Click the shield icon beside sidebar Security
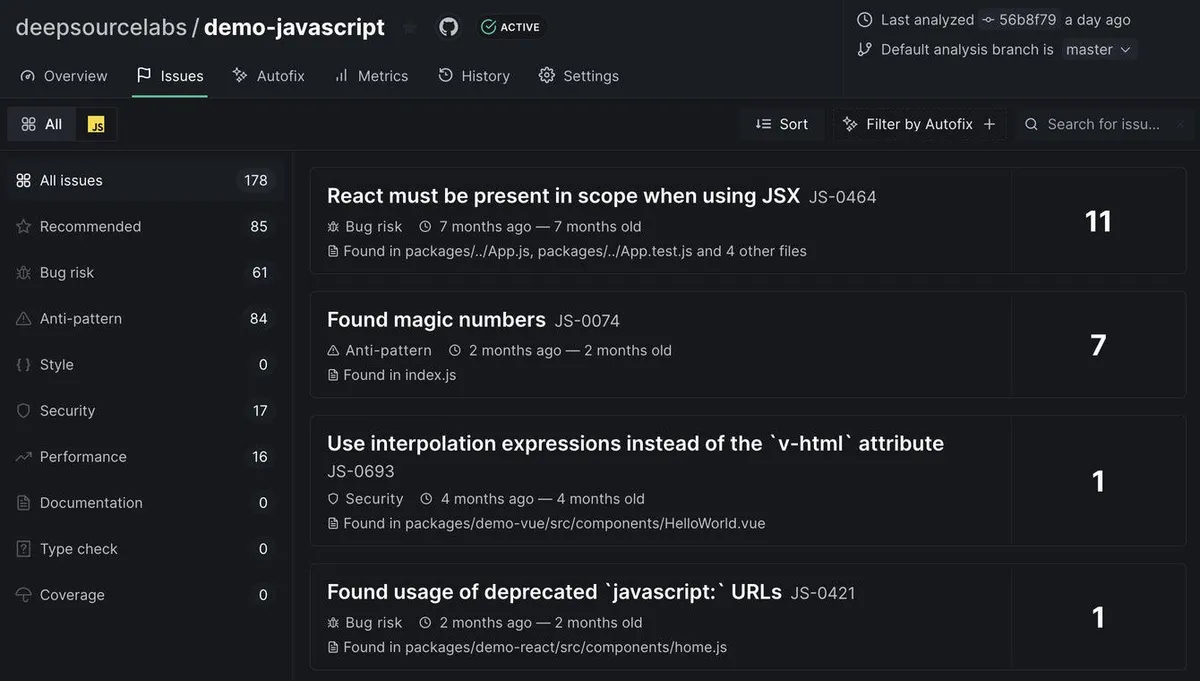Image resolution: width=1200 pixels, height=681 pixels. click(24, 410)
